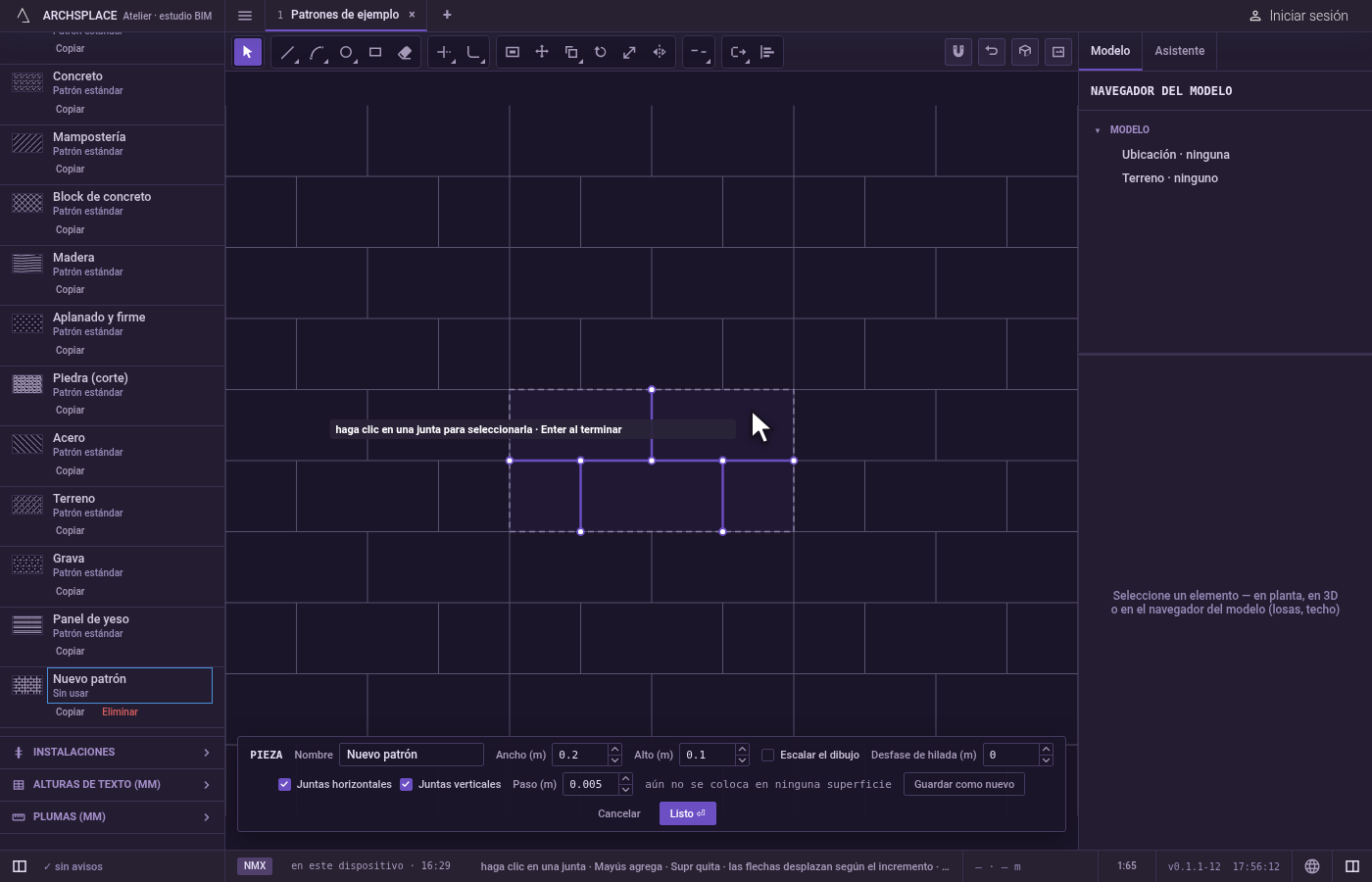Screen dimensions: 1372x882
Task: Click the undo arrow icon
Action: (x=992, y=52)
